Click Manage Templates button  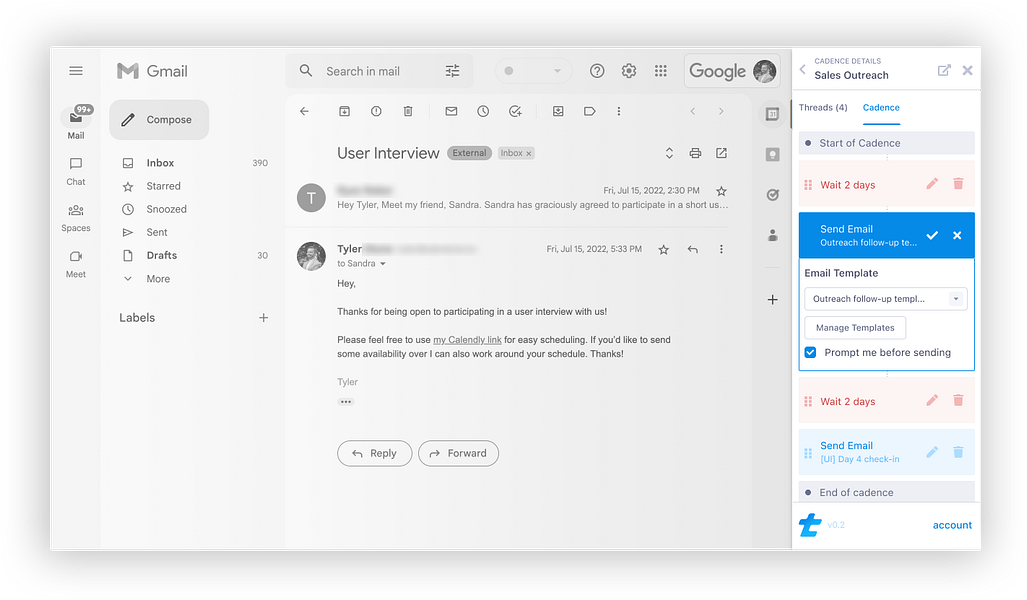(855, 328)
